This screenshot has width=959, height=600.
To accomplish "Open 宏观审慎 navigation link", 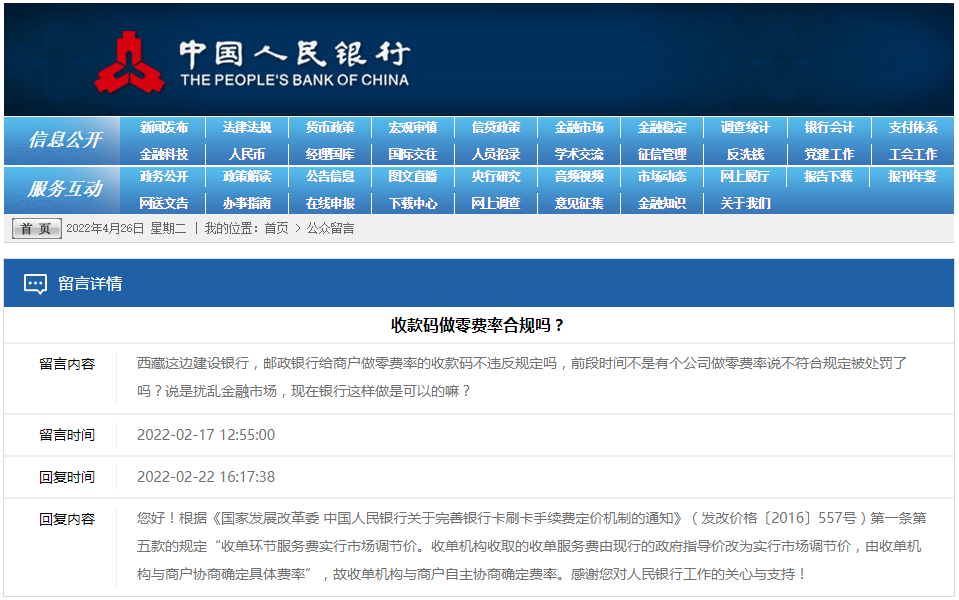I will click(x=413, y=127).
